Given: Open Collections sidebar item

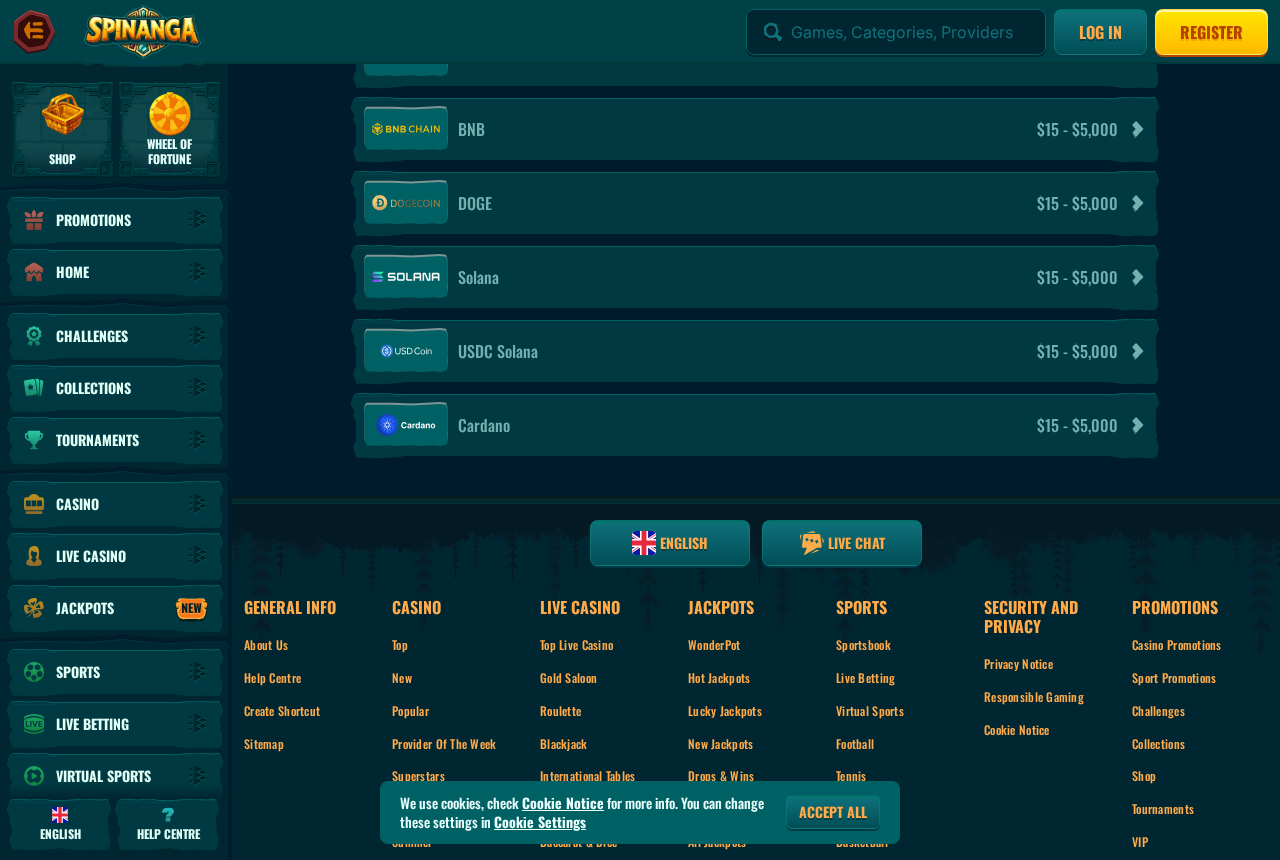Looking at the screenshot, I should coord(115,388).
